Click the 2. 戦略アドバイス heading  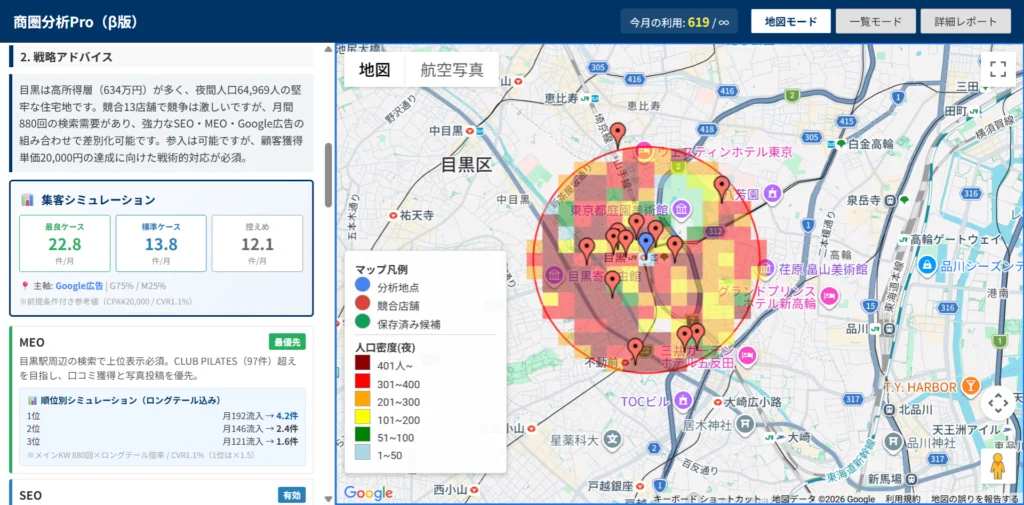[67, 57]
